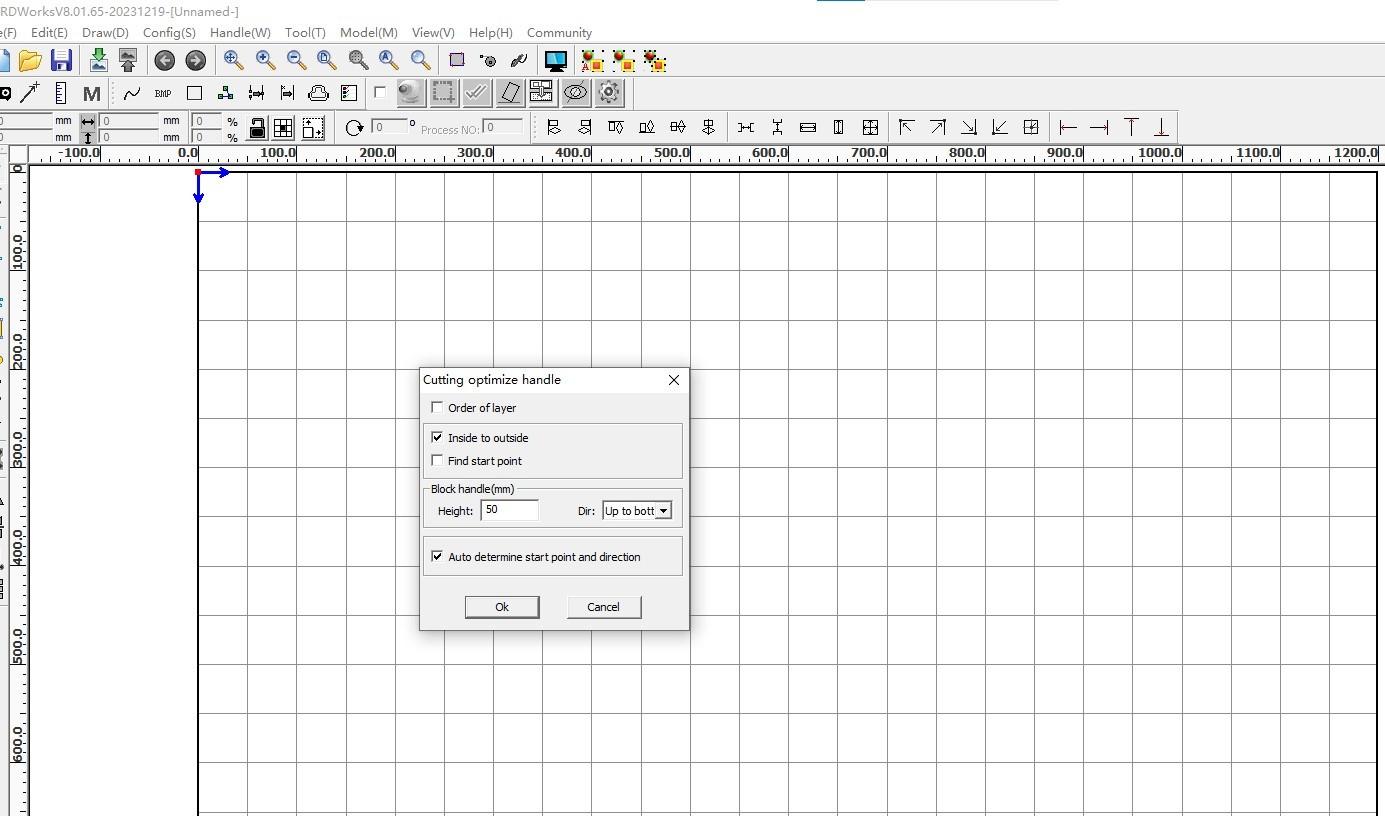
Task: Click the Process NO input field
Action: click(503, 127)
